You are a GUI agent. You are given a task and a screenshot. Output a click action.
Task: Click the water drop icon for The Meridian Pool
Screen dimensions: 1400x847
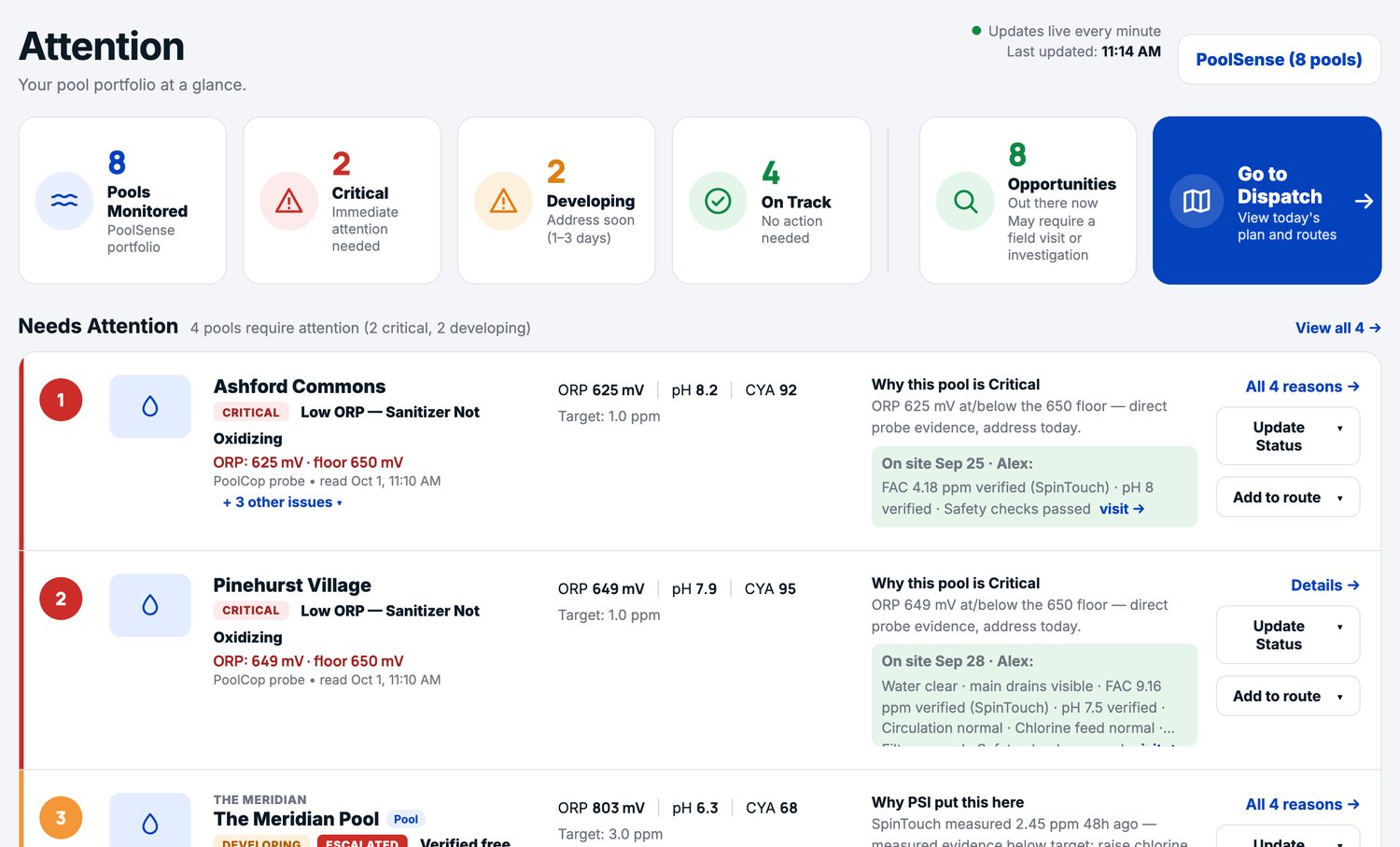(x=150, y=824)
